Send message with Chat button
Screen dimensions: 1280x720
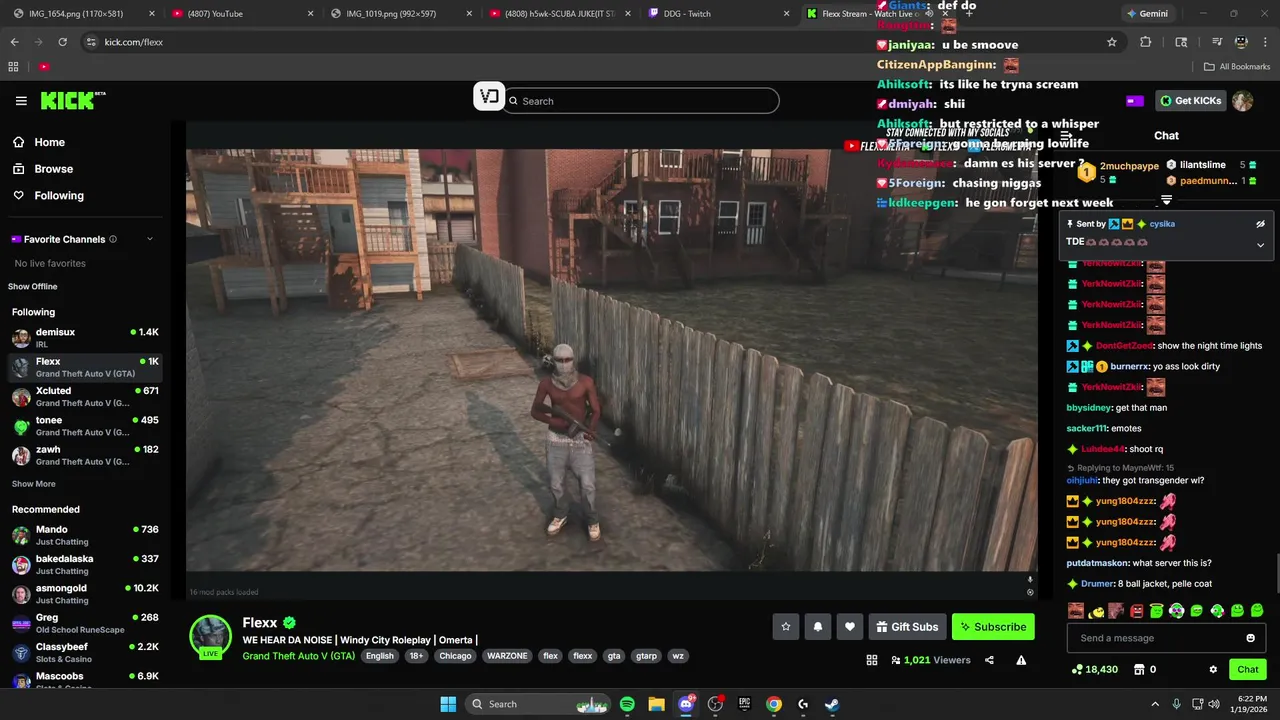[1248, 669]
